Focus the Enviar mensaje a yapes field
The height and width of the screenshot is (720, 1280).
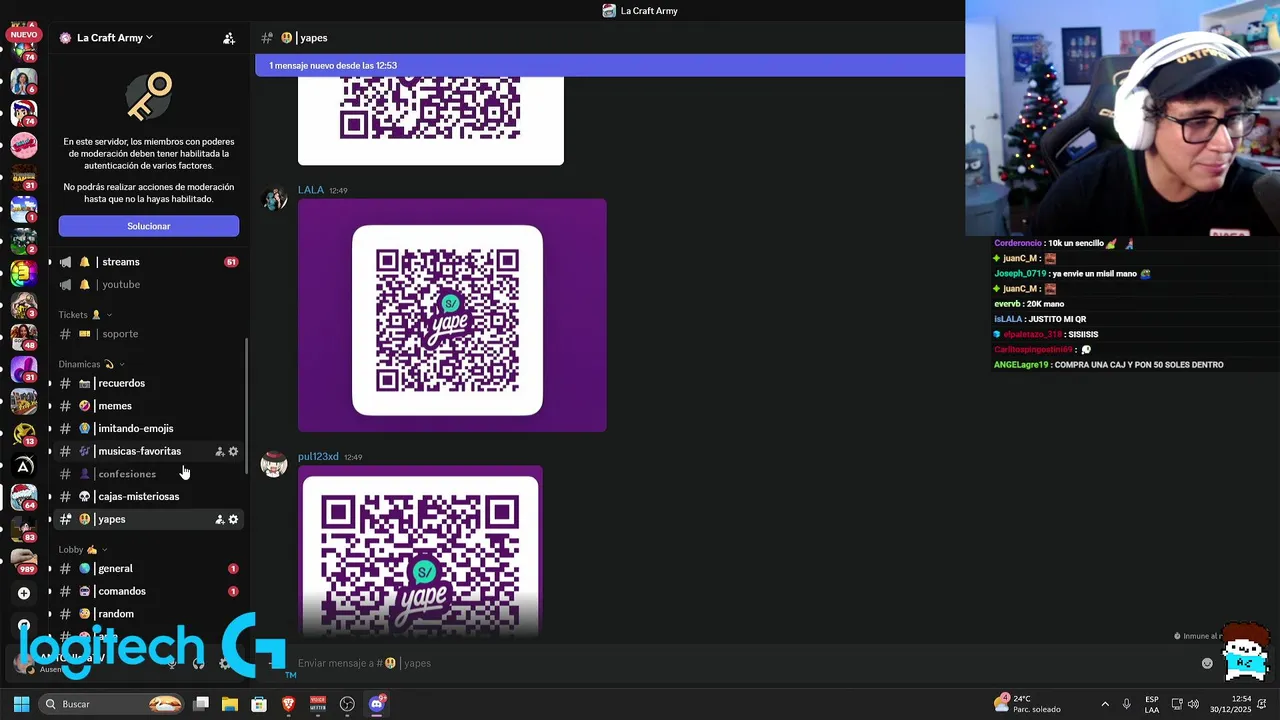740,663
